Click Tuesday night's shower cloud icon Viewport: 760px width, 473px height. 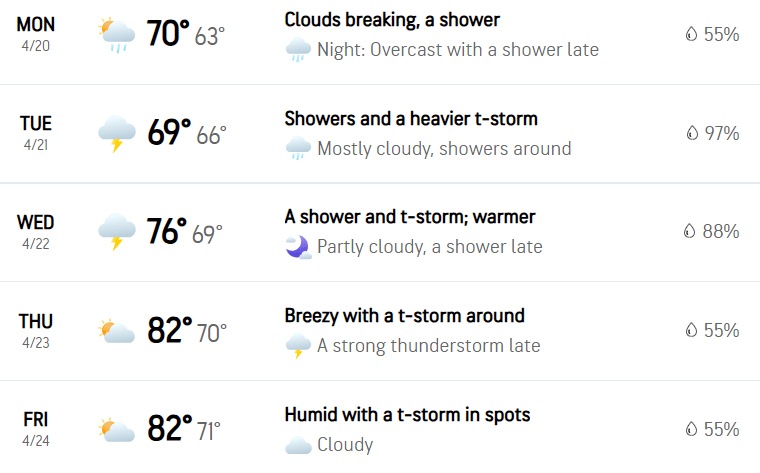(x=298, y=148)
